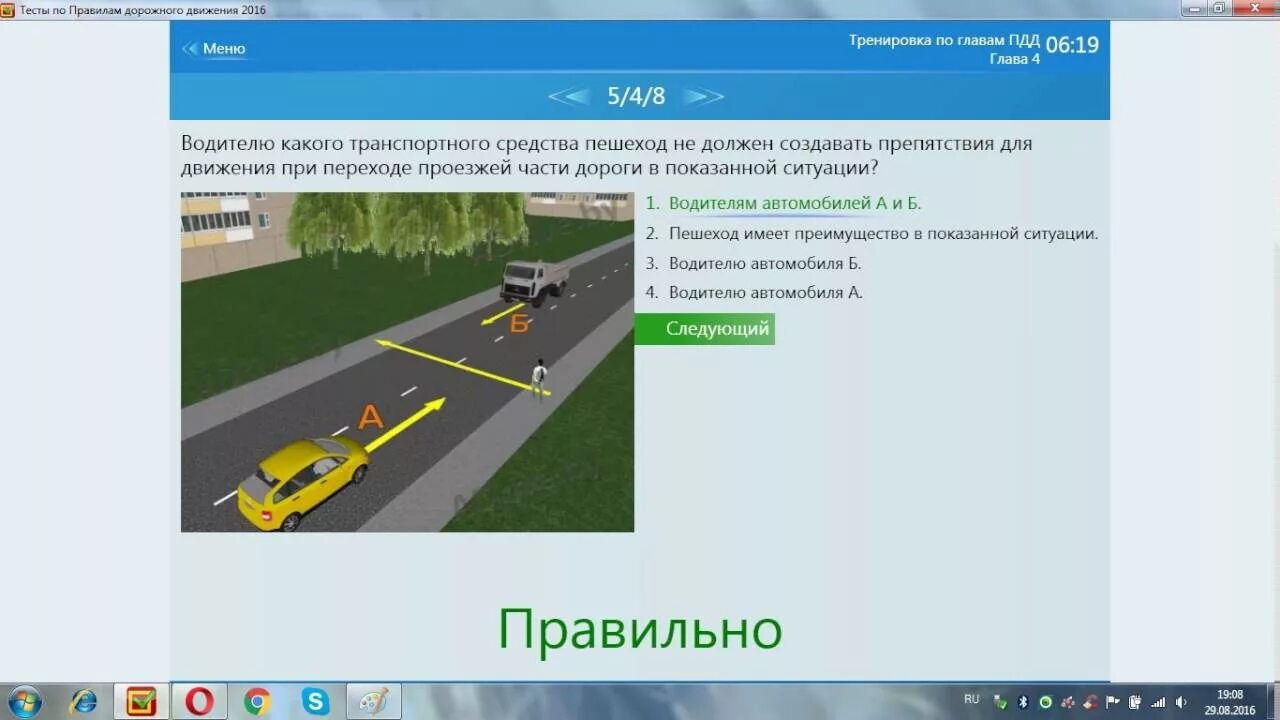The height and width of the screenshot is (720, 1280).
Task: Select answer 2 Пешеход имеет преимущество
Action: [x=871, y=233]
